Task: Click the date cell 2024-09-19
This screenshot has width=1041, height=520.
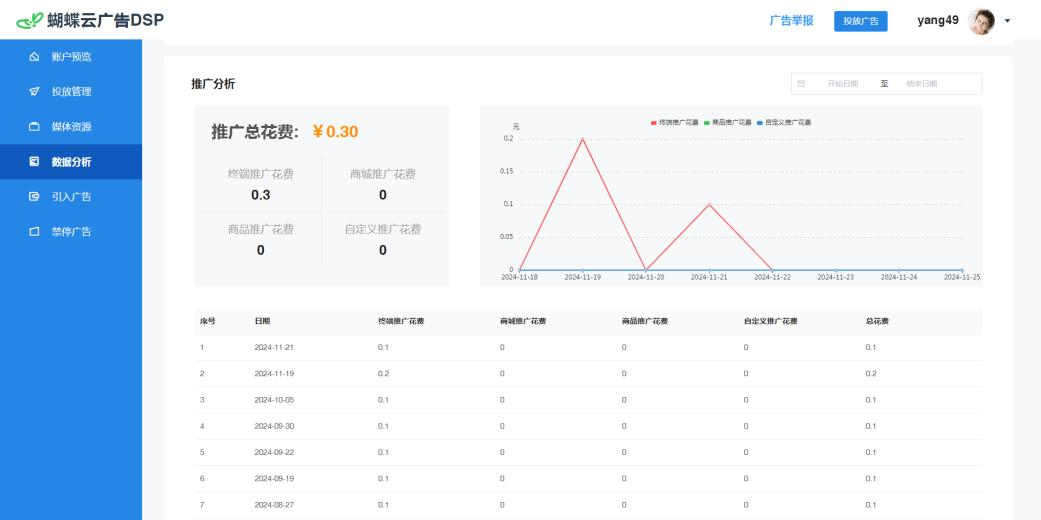Action: tap(274, 479)
